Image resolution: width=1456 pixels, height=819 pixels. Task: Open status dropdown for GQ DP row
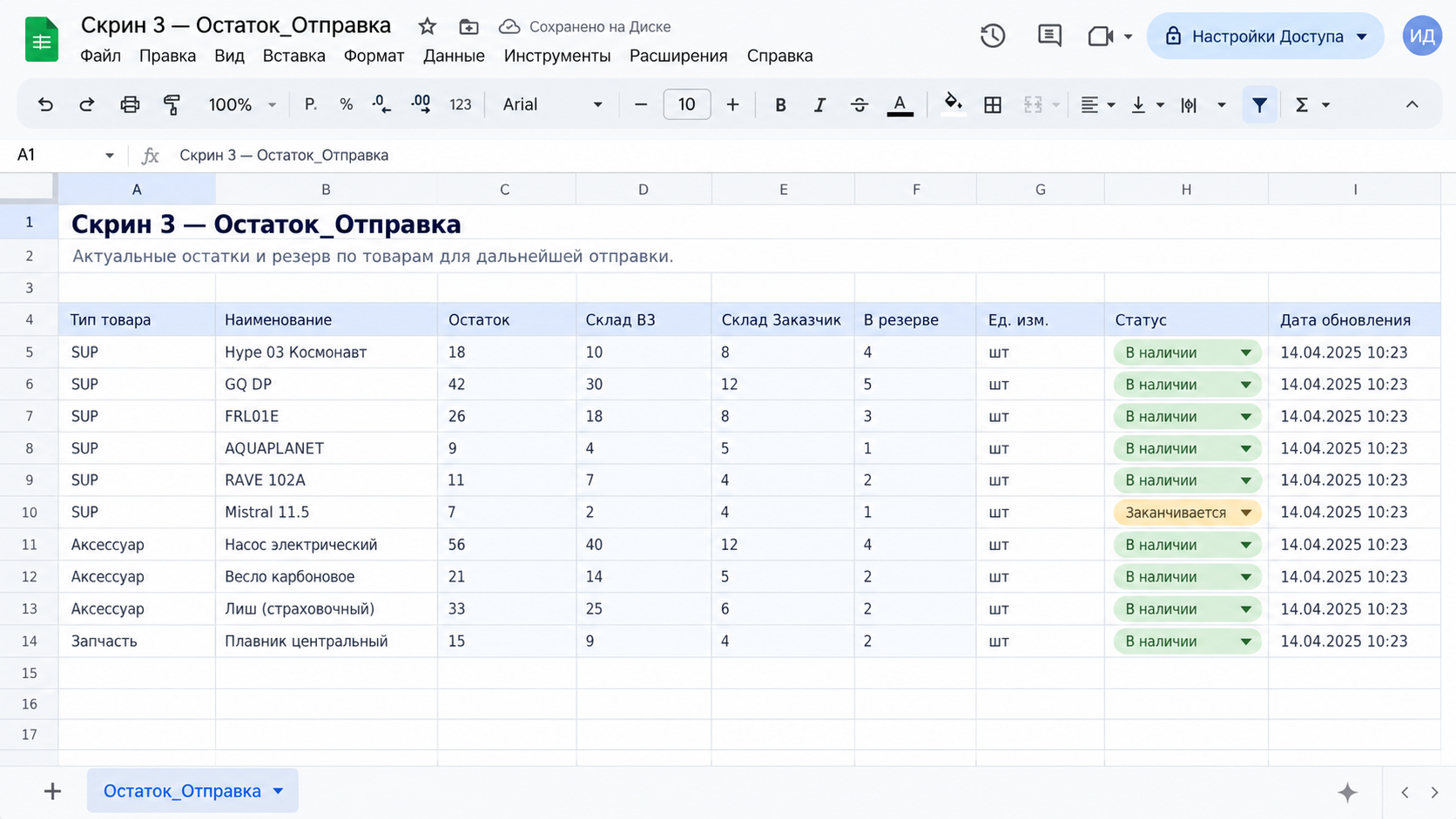(1246, 385)
